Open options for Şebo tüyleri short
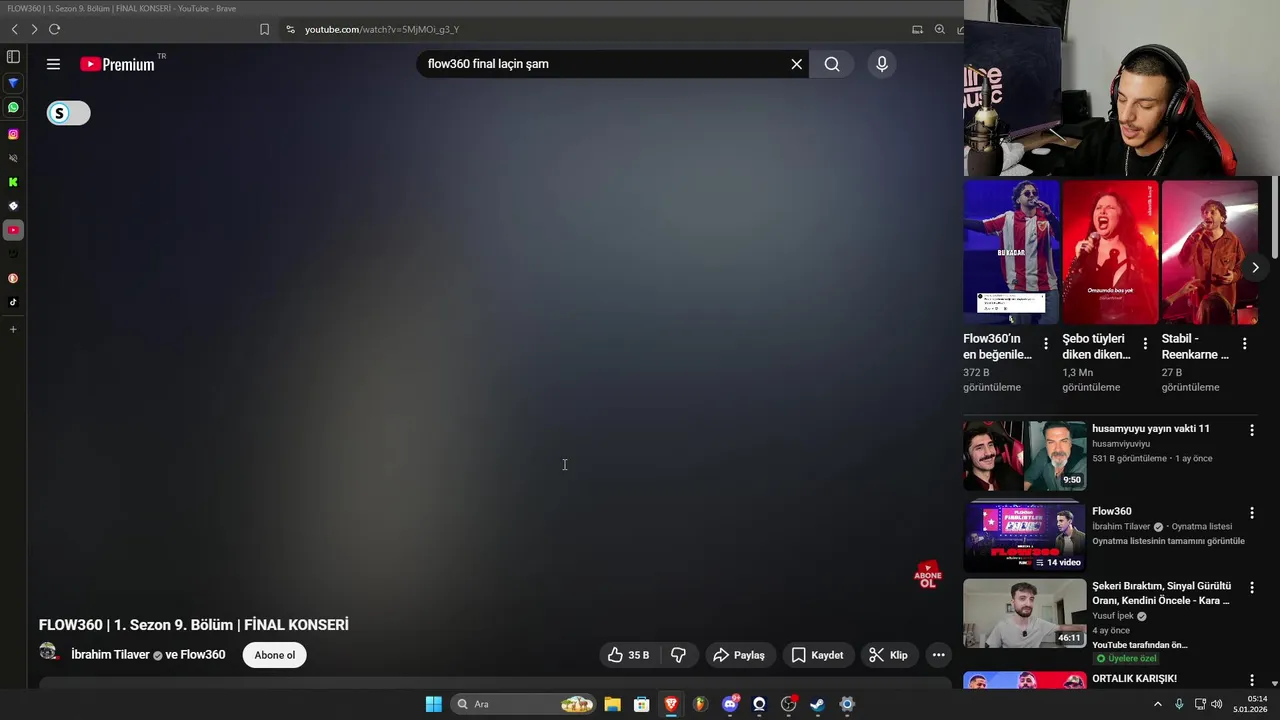The width and height of the screenshot is (1280, 720). pos(1145,343)
